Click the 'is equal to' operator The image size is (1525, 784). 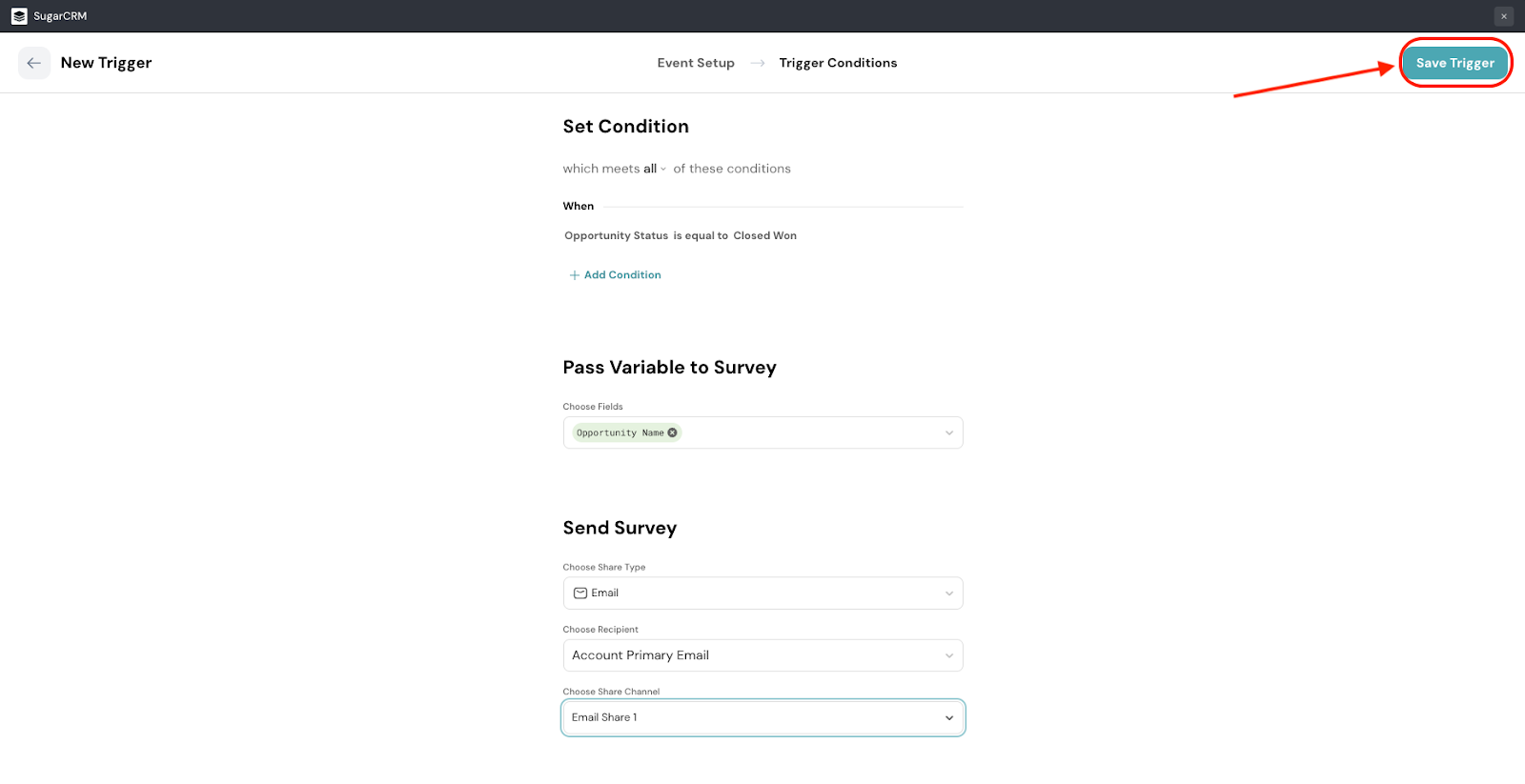coord(701,235)
